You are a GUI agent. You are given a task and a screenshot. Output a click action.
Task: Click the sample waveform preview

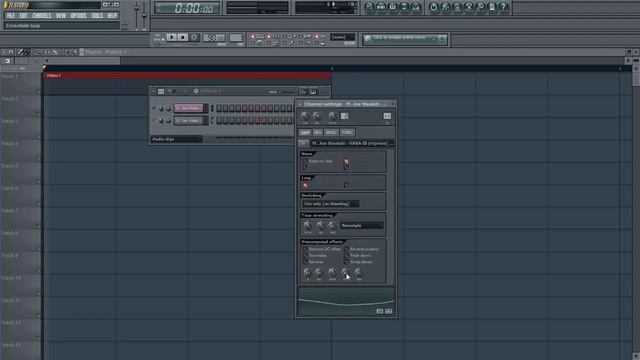pyautogui.click(x=346, y=301)
